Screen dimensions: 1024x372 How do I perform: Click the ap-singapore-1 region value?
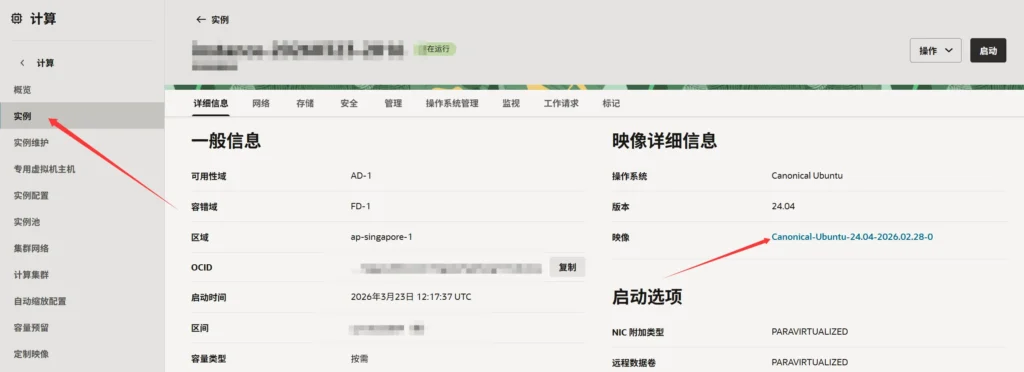381,237
